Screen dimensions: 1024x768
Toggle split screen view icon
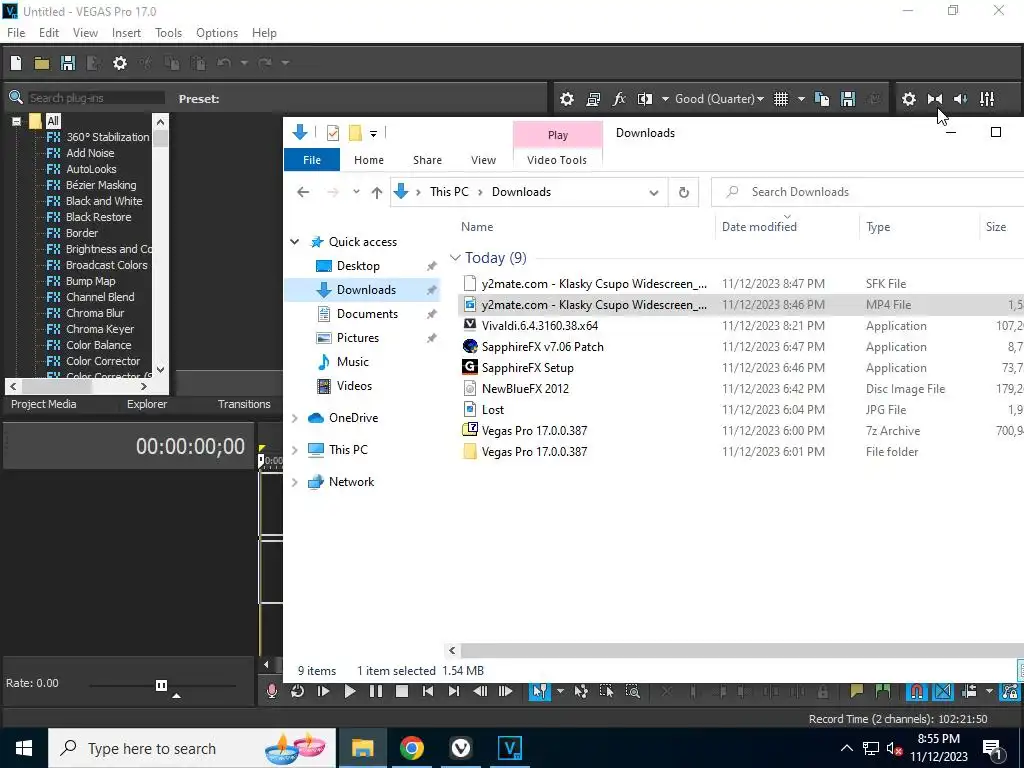pyautogui.click(x=645, y=99)
